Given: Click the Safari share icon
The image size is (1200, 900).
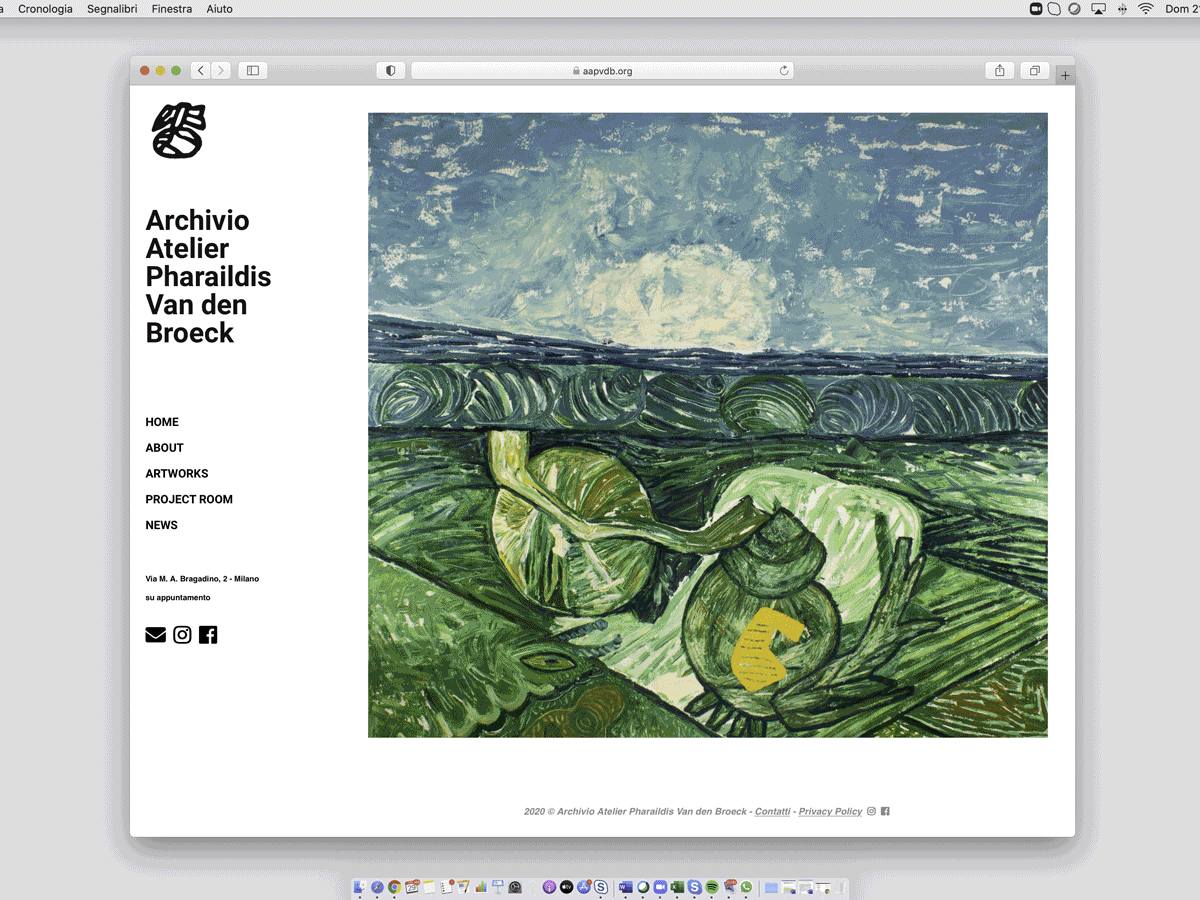Looking at the screenshot, I should pos(999,71).
